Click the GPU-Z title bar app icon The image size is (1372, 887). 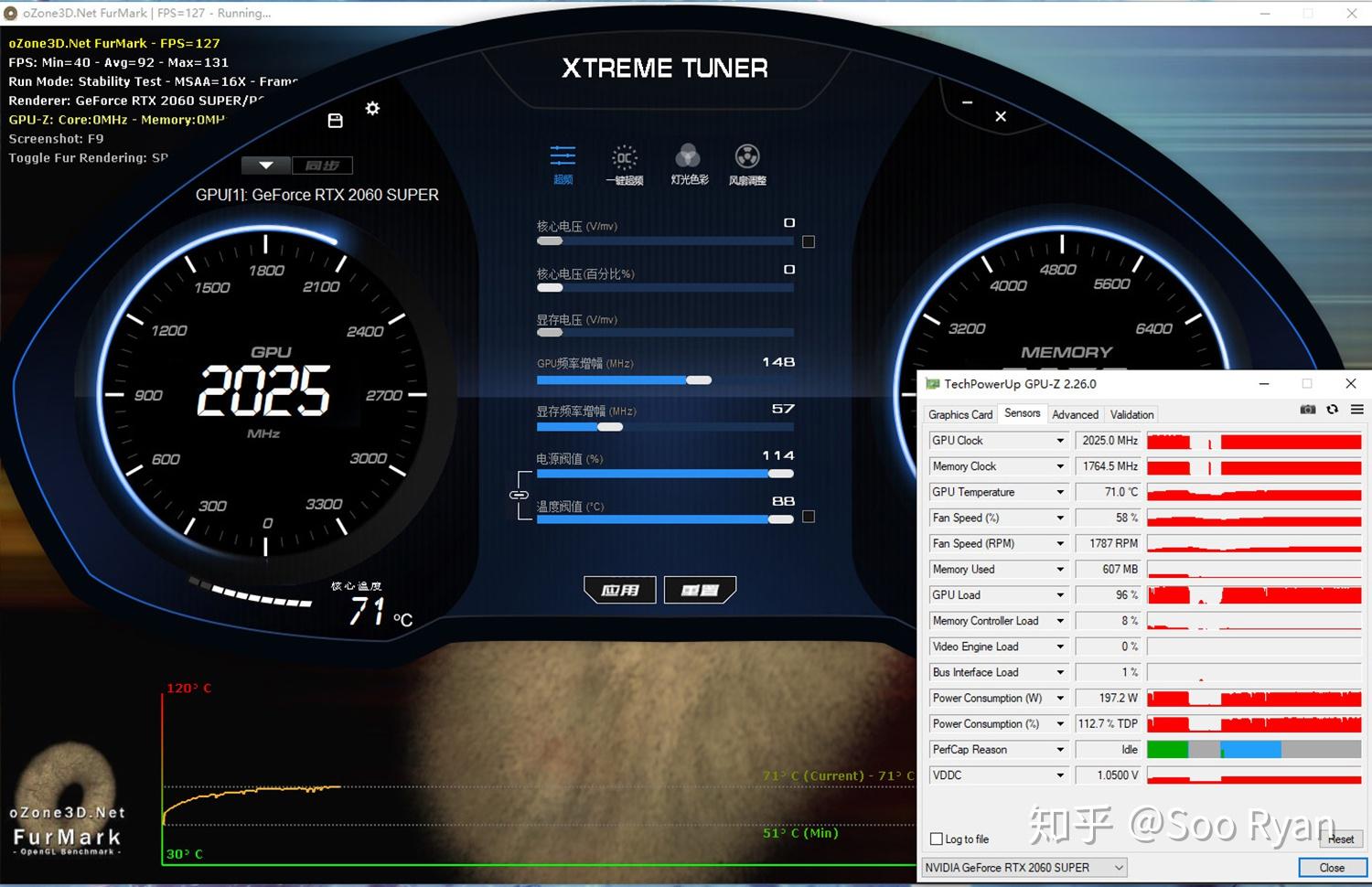933,384
